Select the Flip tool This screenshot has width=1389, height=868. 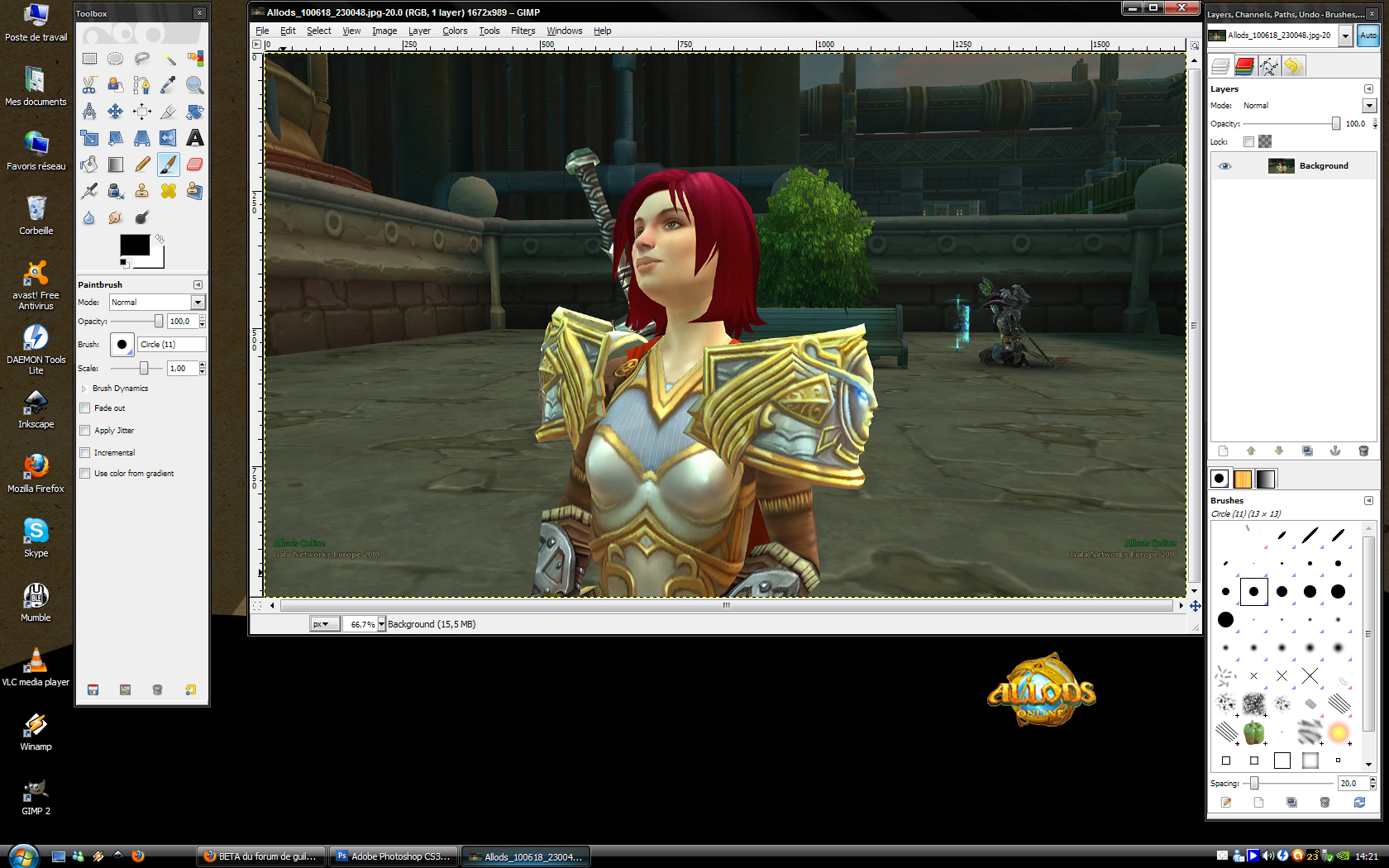[169, 138]
